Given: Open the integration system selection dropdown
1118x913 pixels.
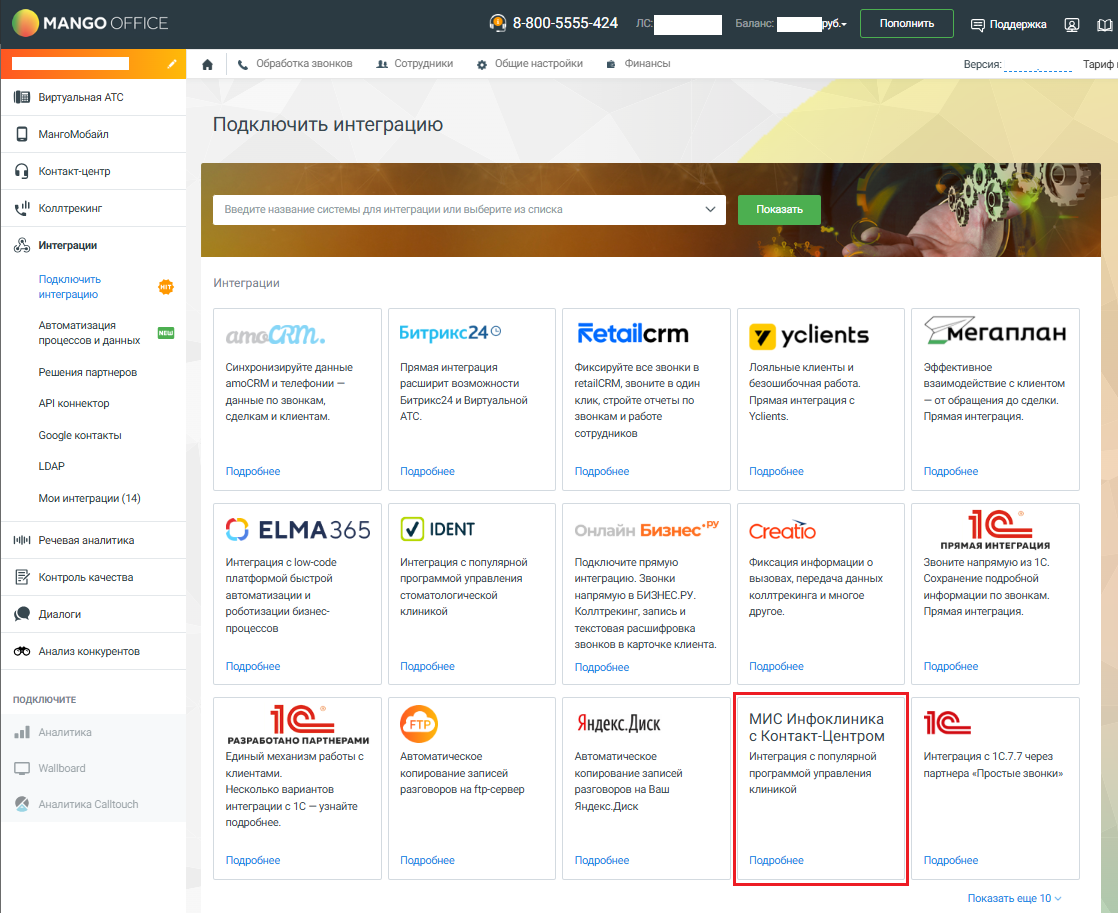Looking at the screenshot, I should tap(469, 210).
